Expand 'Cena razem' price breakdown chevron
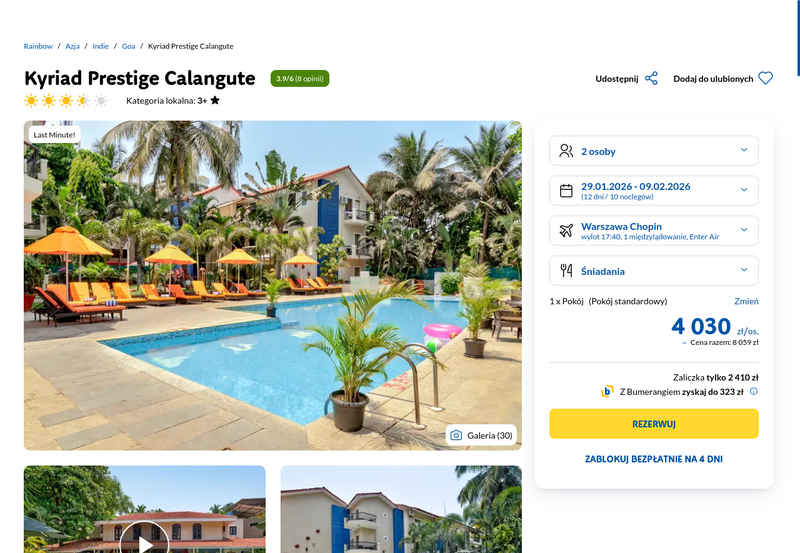 [x=684, y=343]
